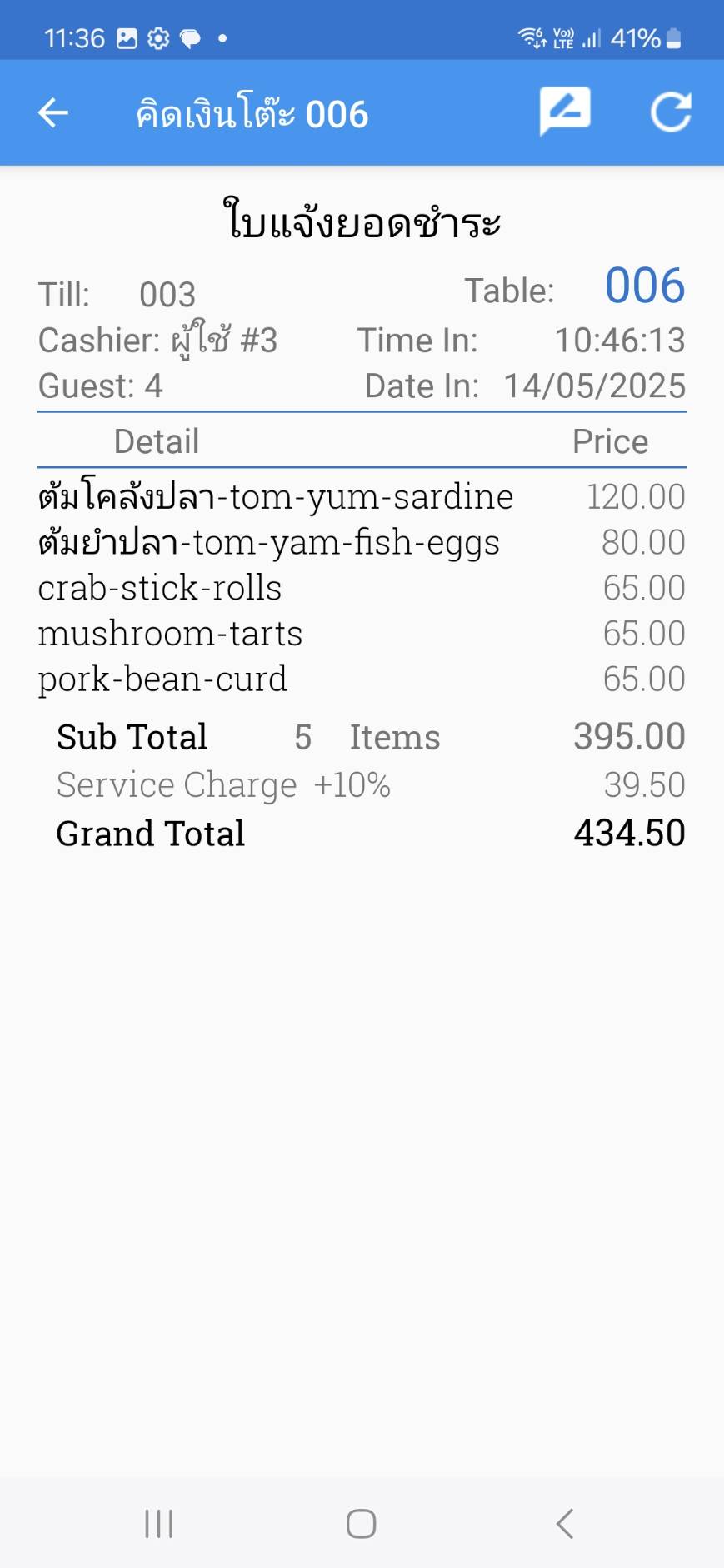This screenshot has width=724, height=1568.
Task: Tap the Grand Total amount 434.50
Action: (629, 833)
